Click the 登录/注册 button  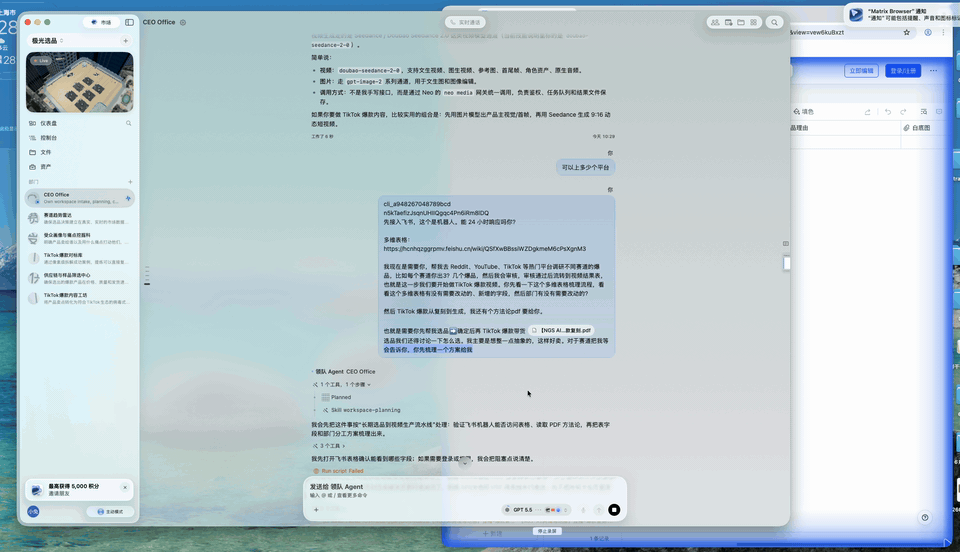tap(903, 71)
